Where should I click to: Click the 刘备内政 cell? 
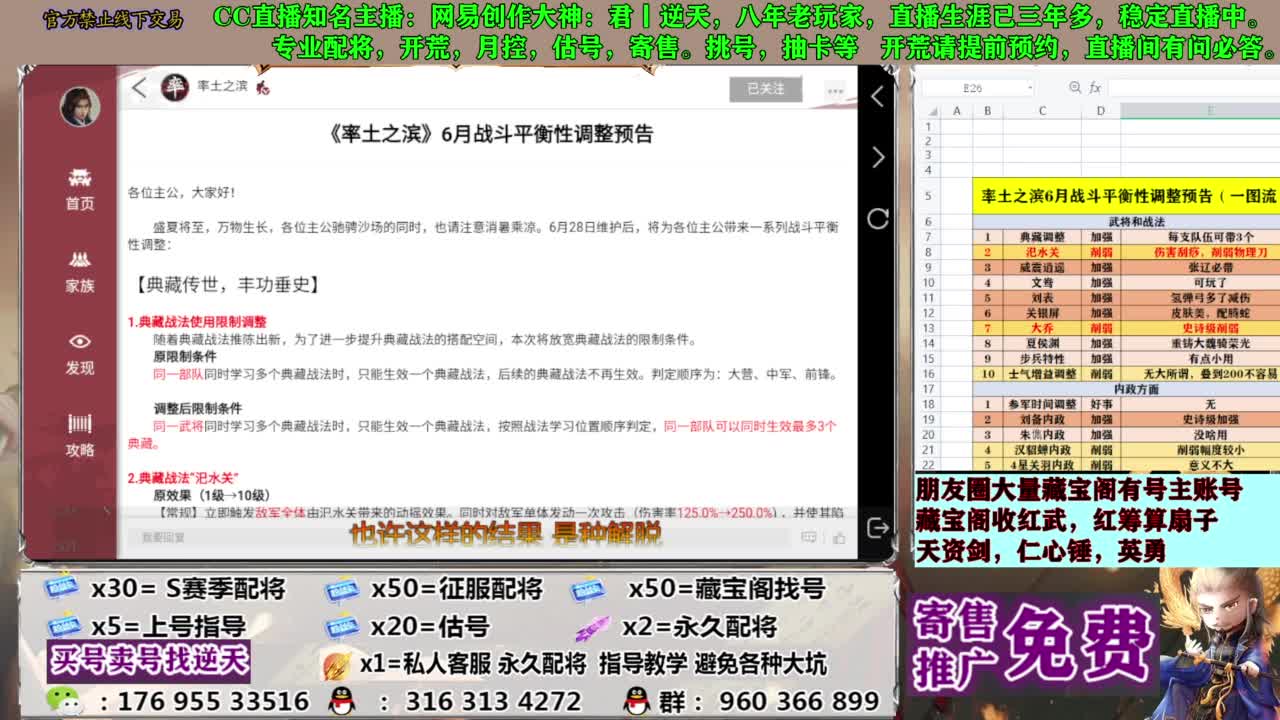[x=1042, y=419]
